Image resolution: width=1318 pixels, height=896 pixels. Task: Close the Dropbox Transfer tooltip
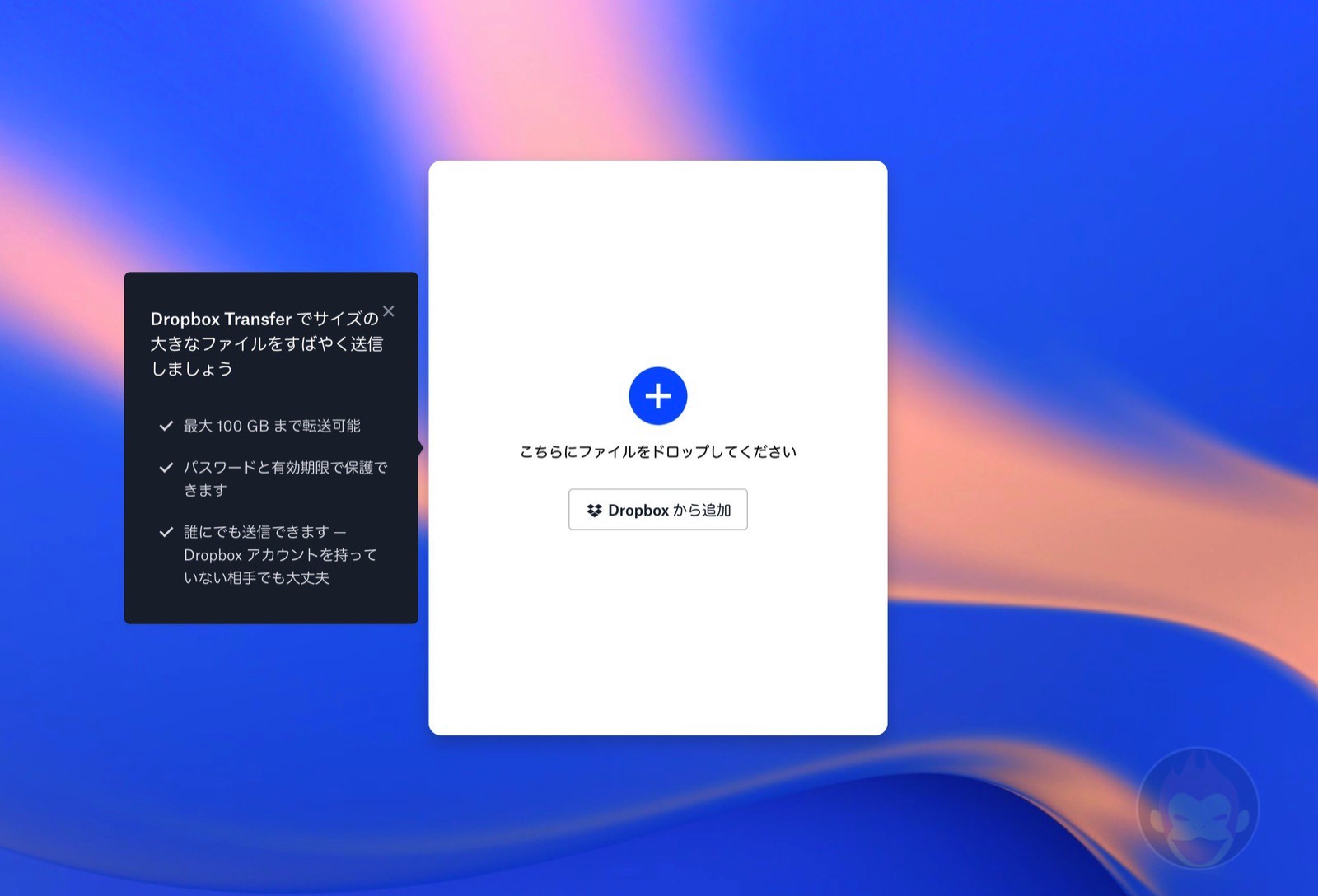click(389, 311)
